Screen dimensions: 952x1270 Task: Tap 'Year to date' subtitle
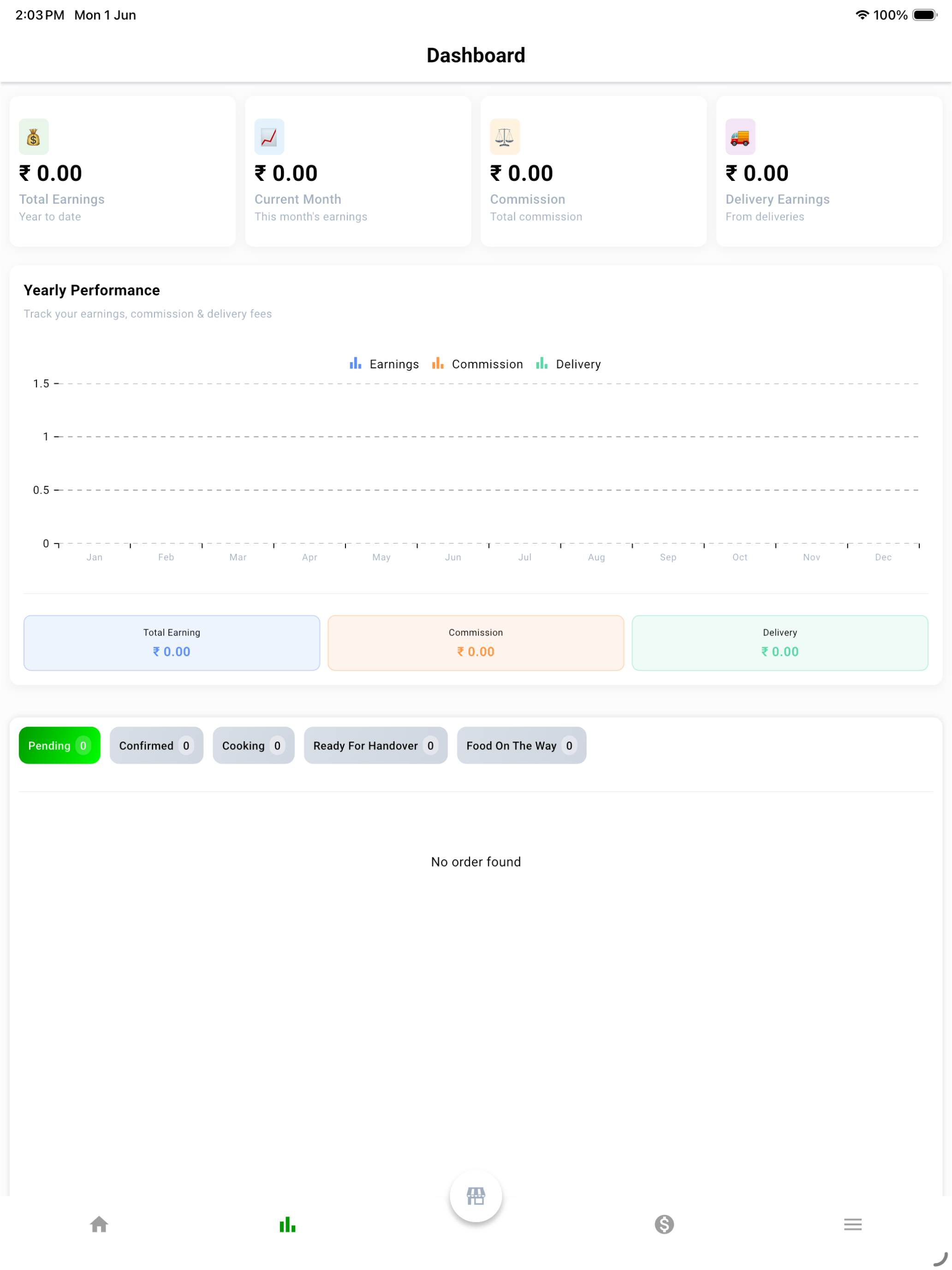click(50, 216)
